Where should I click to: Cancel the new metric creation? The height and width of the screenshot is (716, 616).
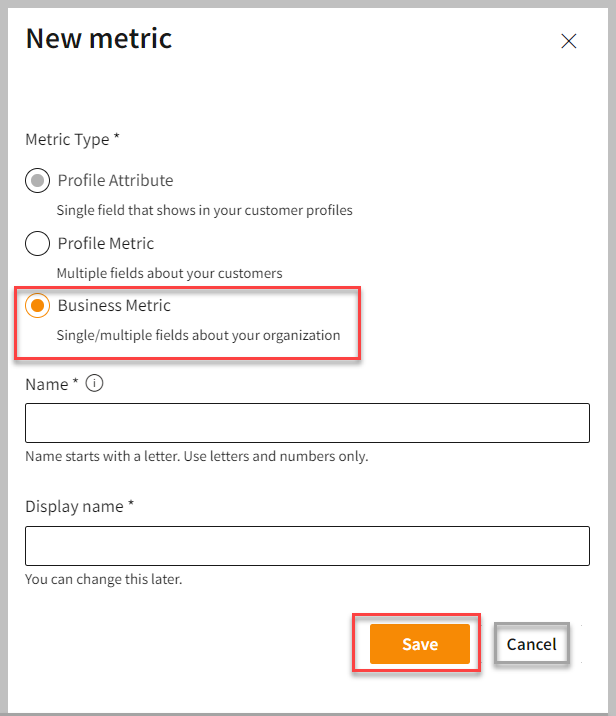click(x=531, y=644)
